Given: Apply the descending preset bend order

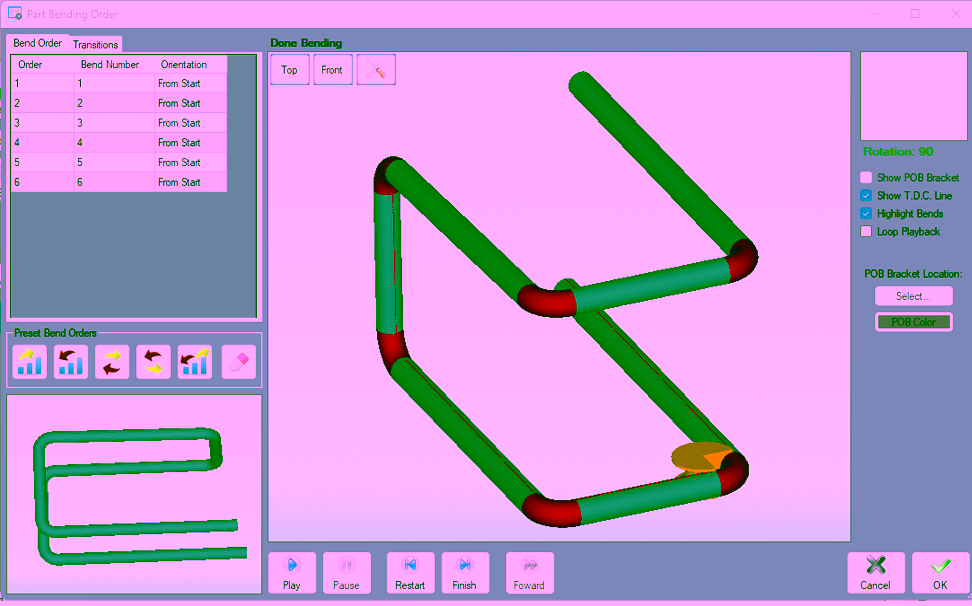Looking at the screenshot, I should pyautogui.click(x=71, y=362).
